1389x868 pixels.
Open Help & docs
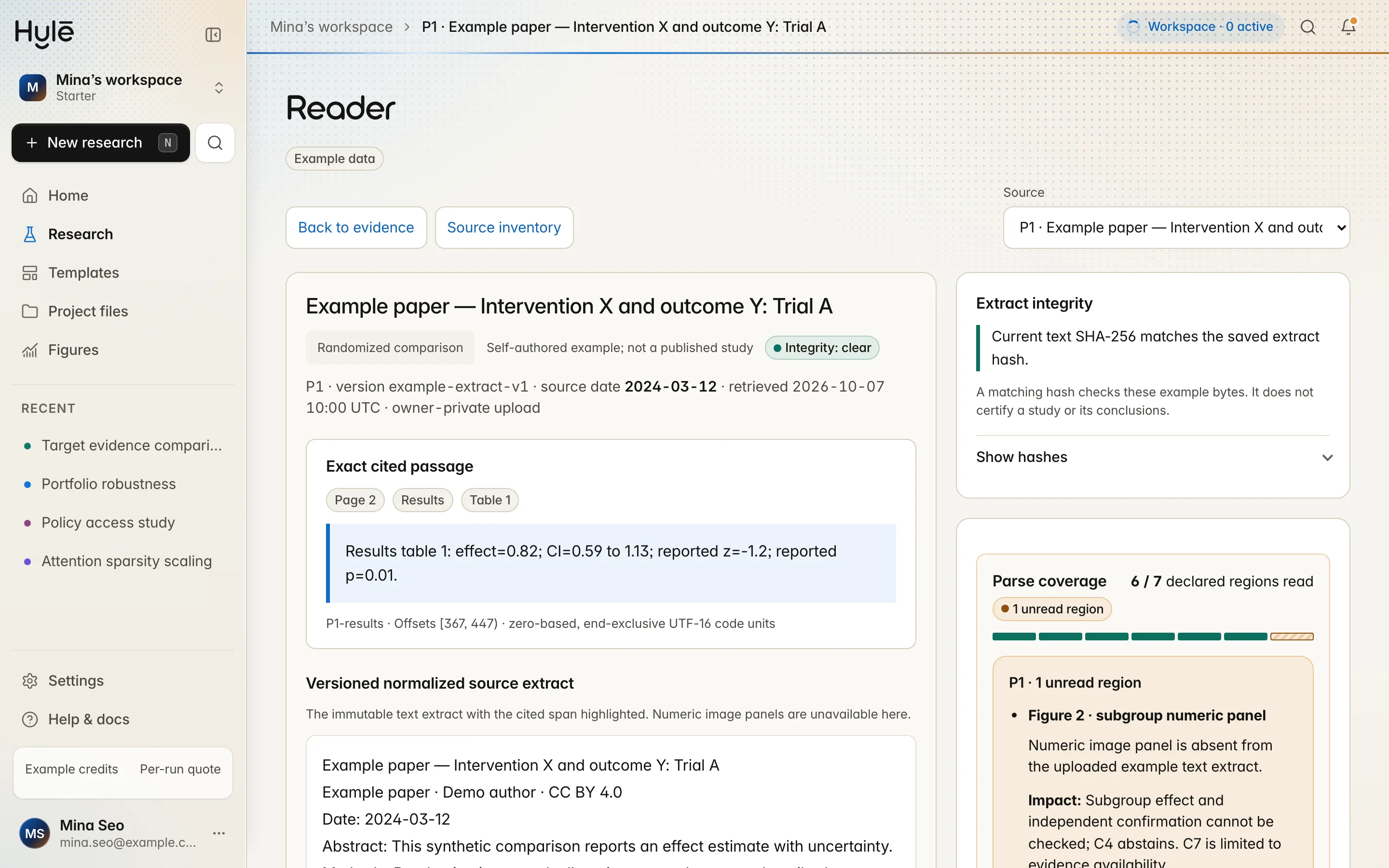coord(123,719)
